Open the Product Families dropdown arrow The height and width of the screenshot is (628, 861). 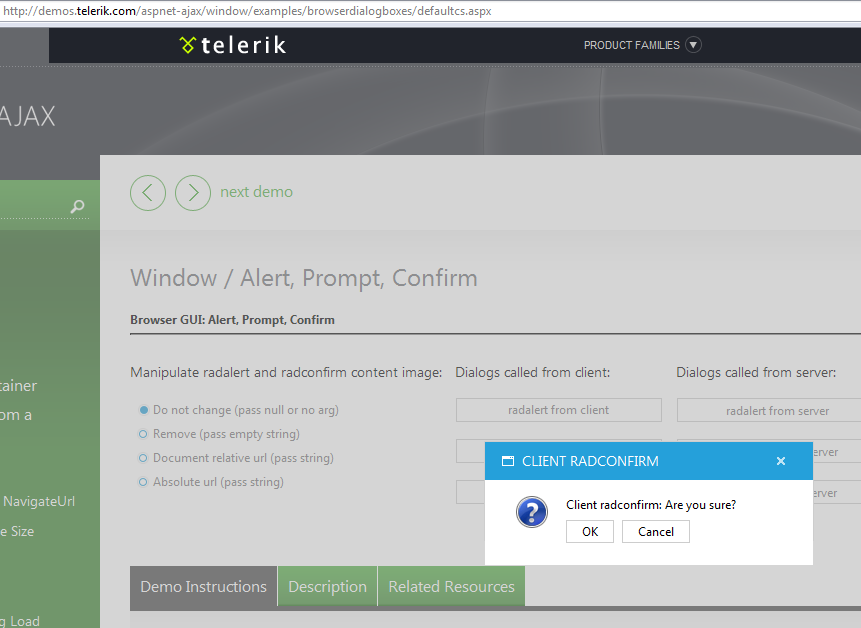694,45
